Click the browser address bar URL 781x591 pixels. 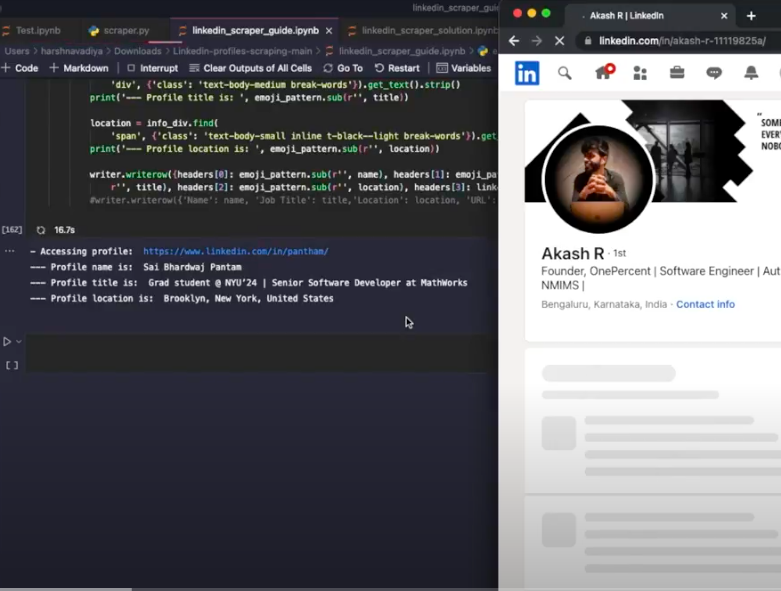click(682, 41)
